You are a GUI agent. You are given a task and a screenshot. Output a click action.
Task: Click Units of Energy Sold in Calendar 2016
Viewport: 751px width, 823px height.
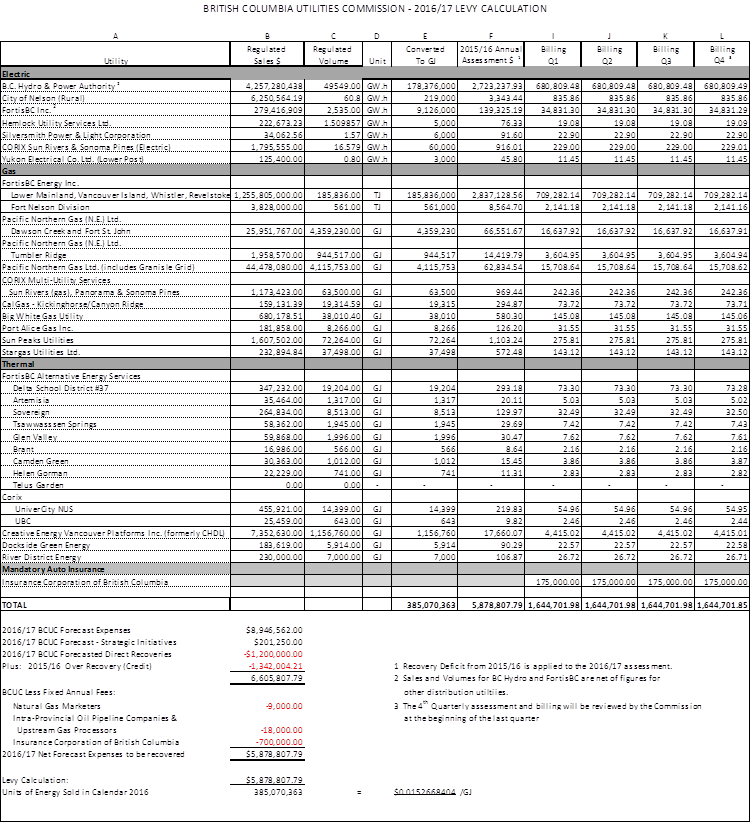pyautogui.click(x=75, y=792)
